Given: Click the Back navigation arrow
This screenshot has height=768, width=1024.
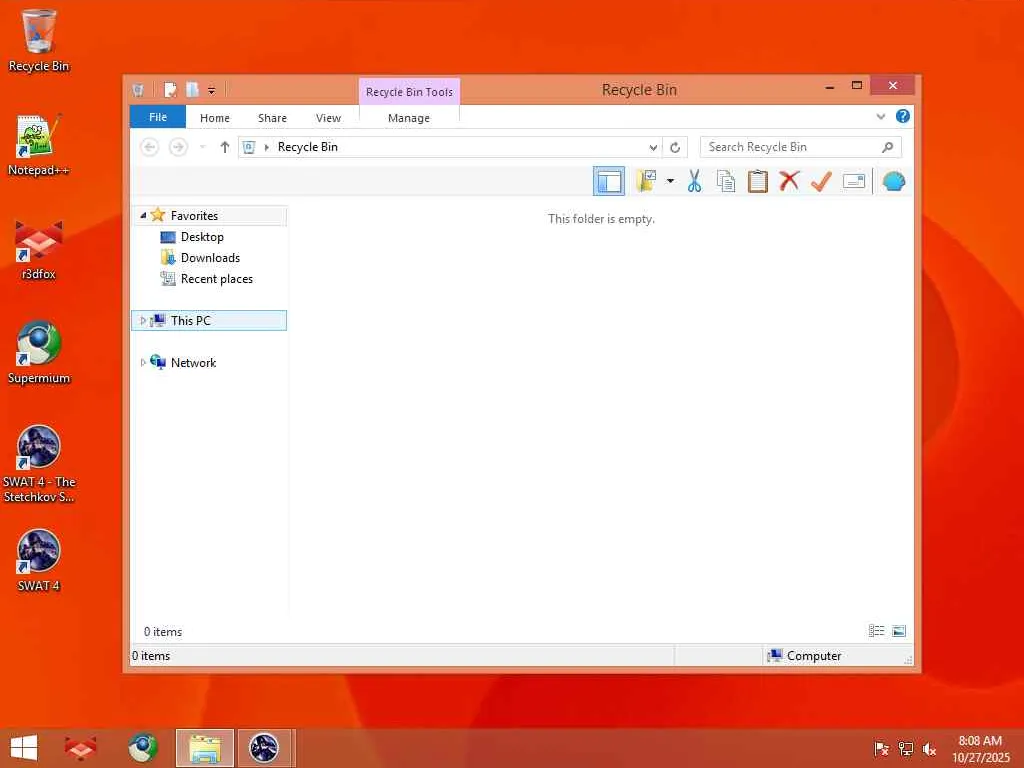Looking at the screenshot, I should click(x=150, y=147).
